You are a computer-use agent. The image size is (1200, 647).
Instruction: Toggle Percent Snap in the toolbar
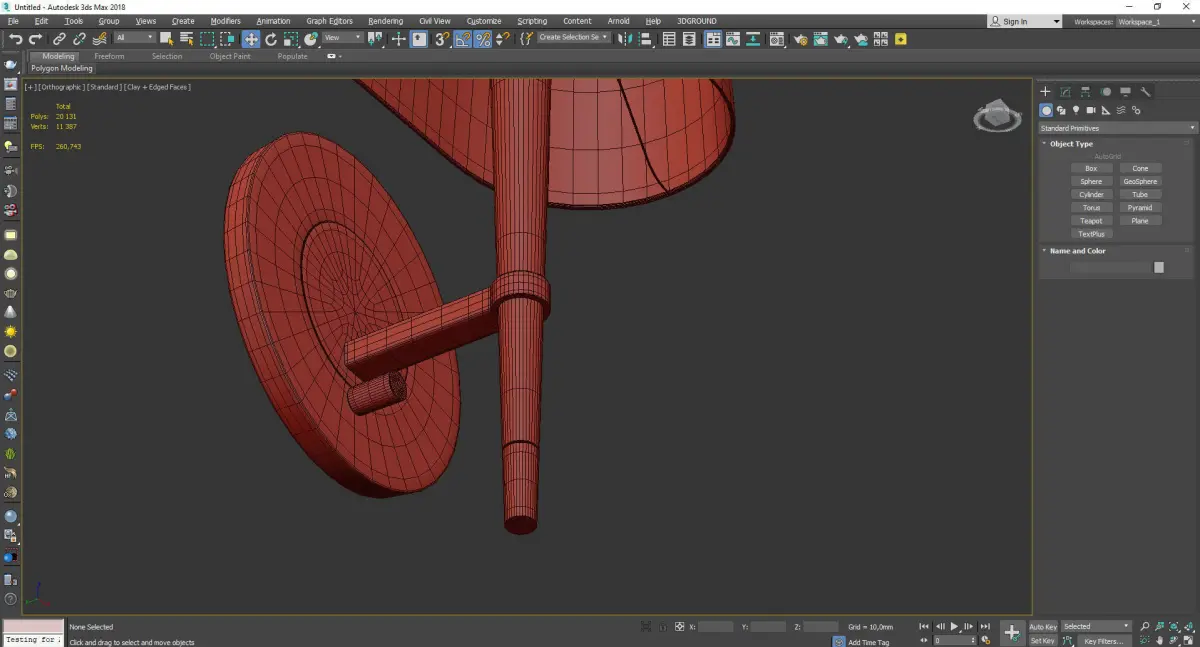483,39
